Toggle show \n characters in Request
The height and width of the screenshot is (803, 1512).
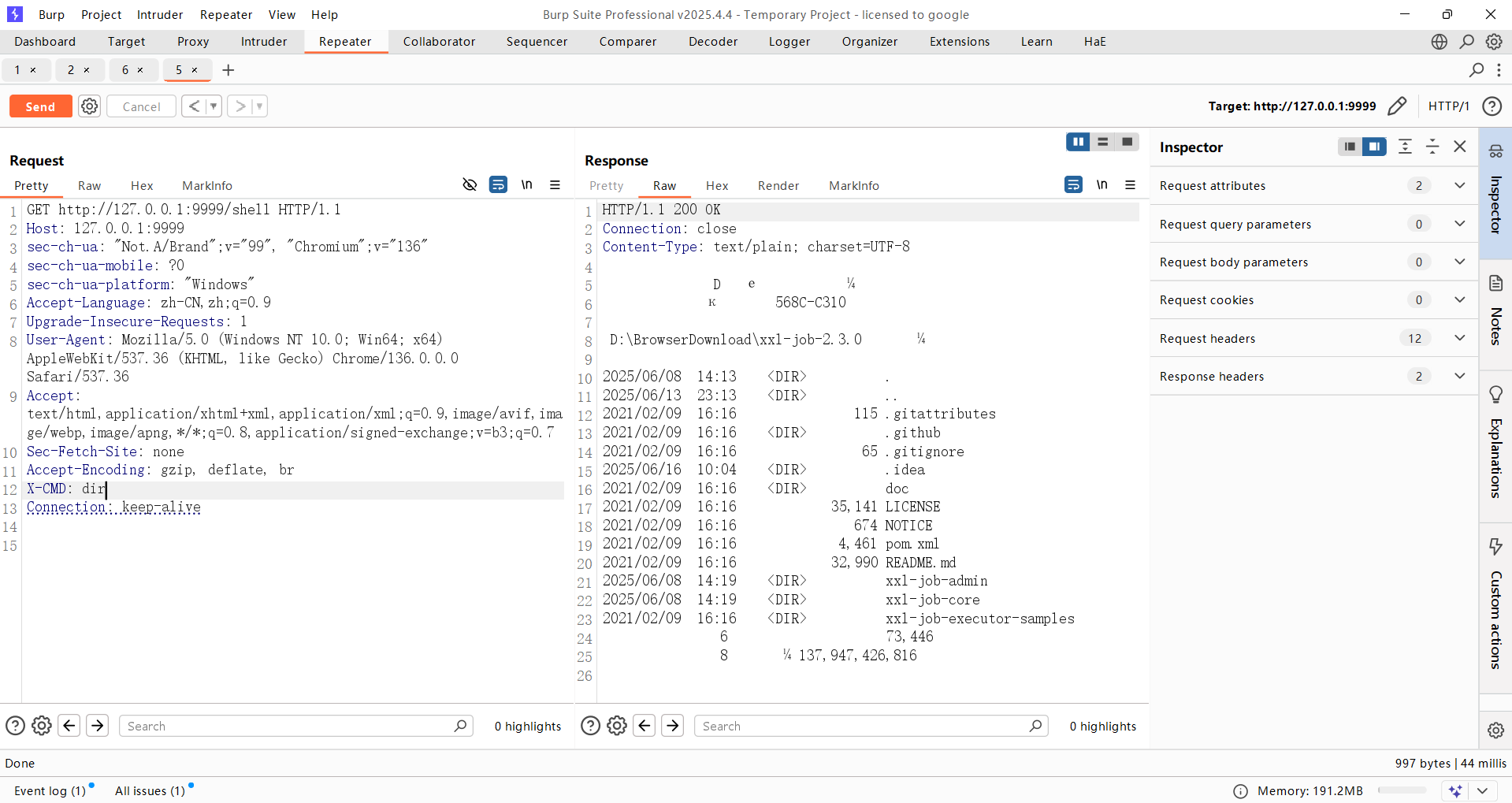[x=526, y=184]
